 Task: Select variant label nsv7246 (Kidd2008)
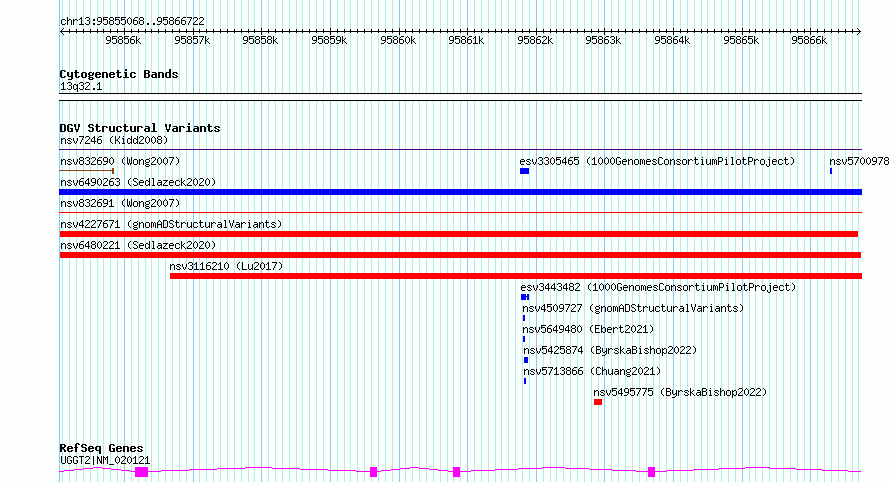tap(114, 140)
